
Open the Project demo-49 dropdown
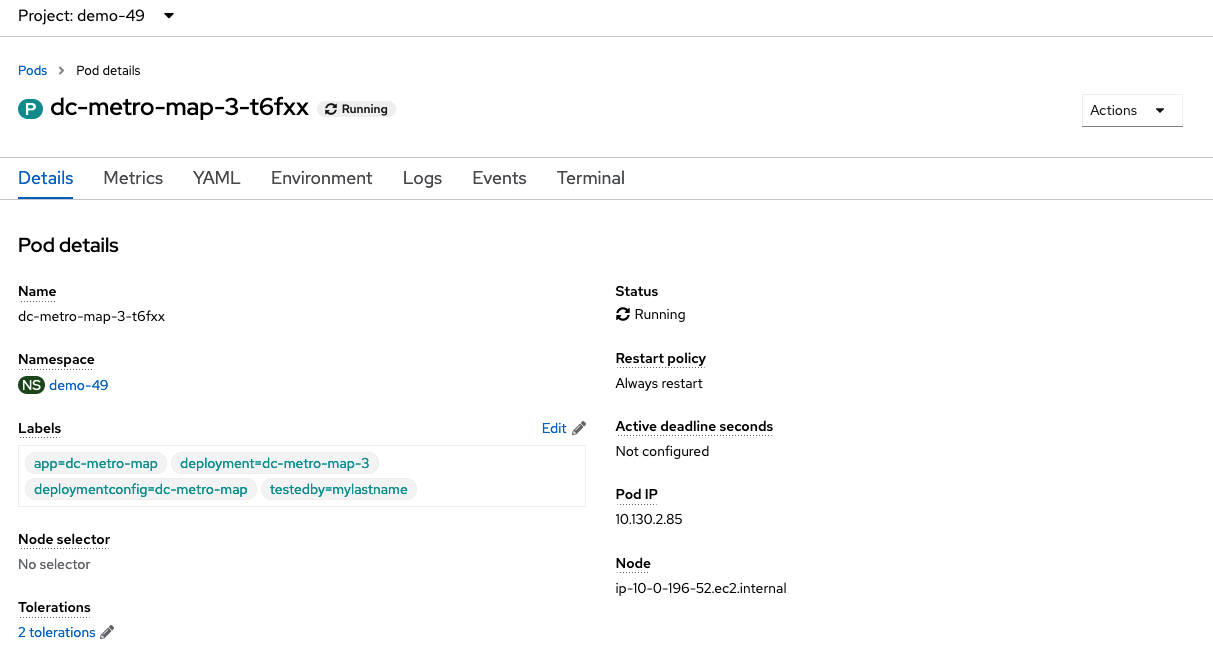(97, 16)
